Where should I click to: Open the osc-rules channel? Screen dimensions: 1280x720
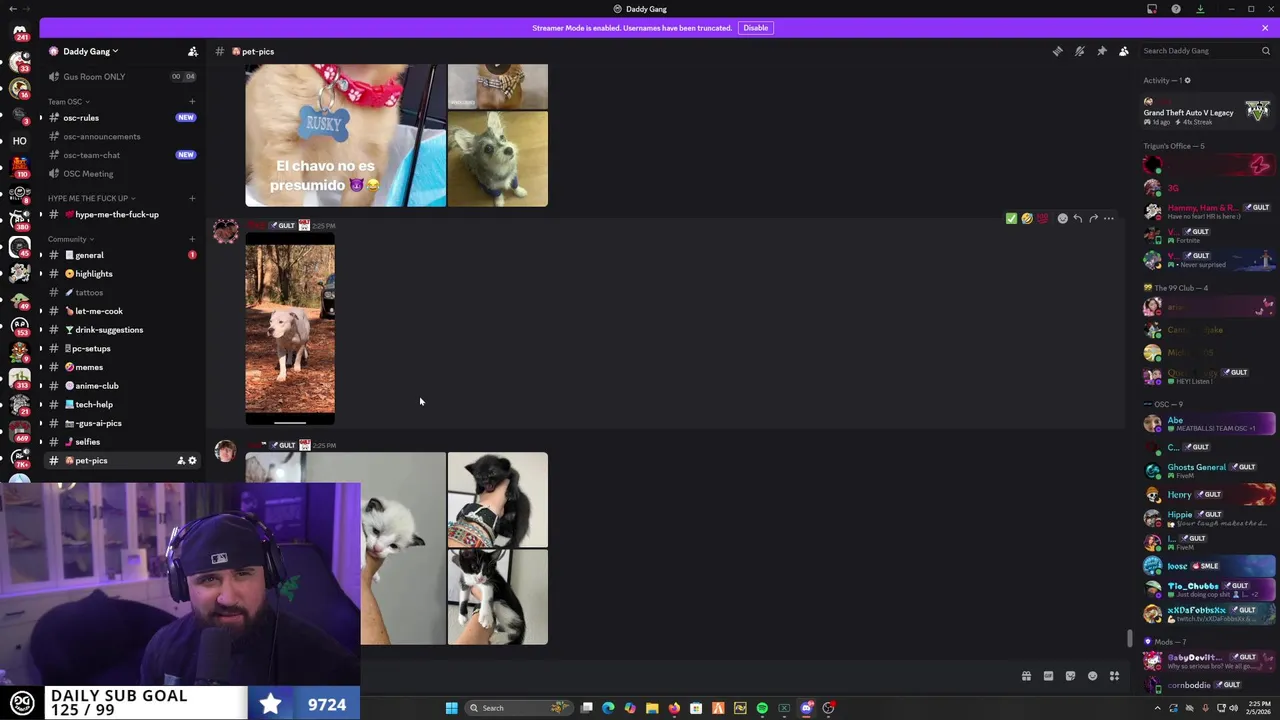point(120,118)
